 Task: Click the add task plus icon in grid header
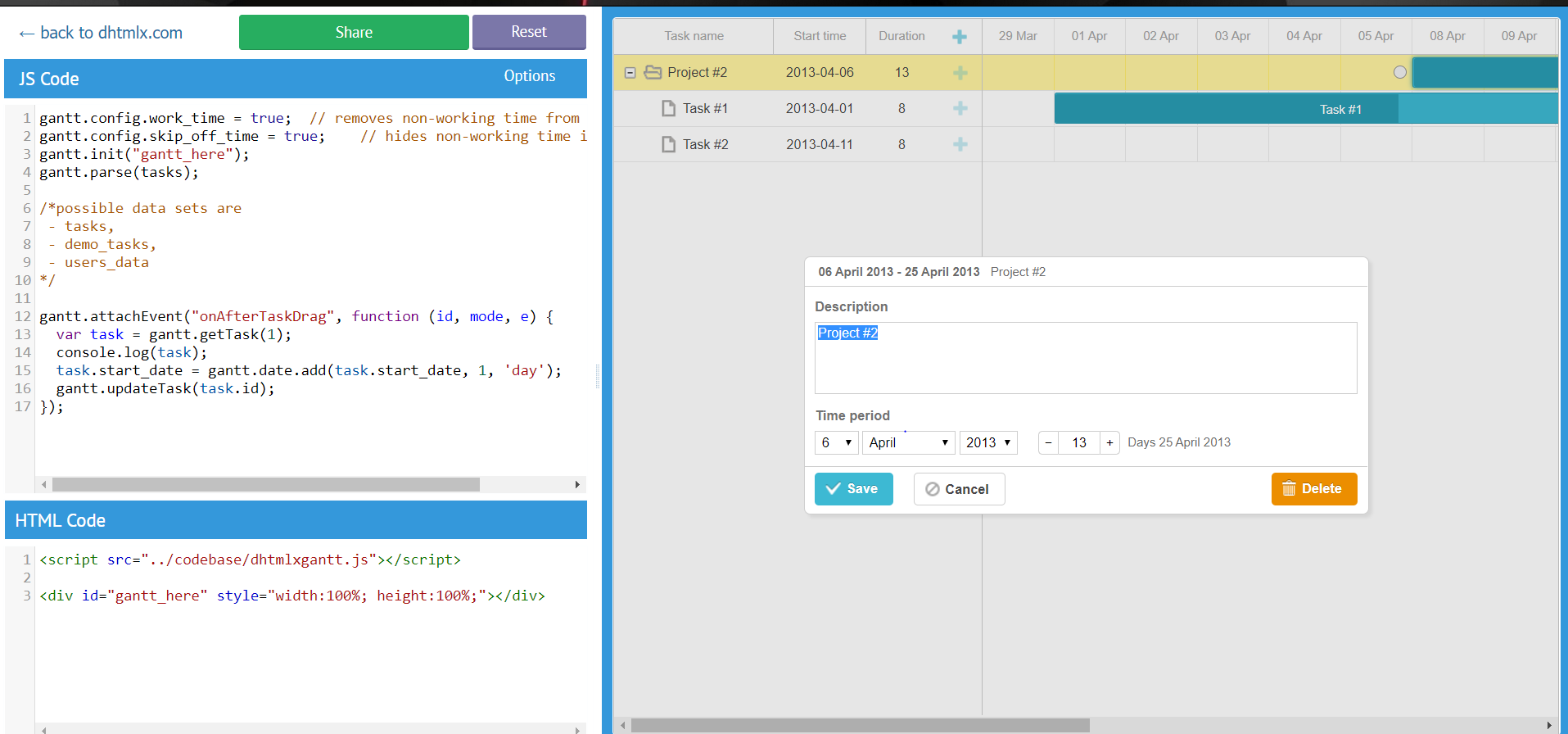click(960, 37)
